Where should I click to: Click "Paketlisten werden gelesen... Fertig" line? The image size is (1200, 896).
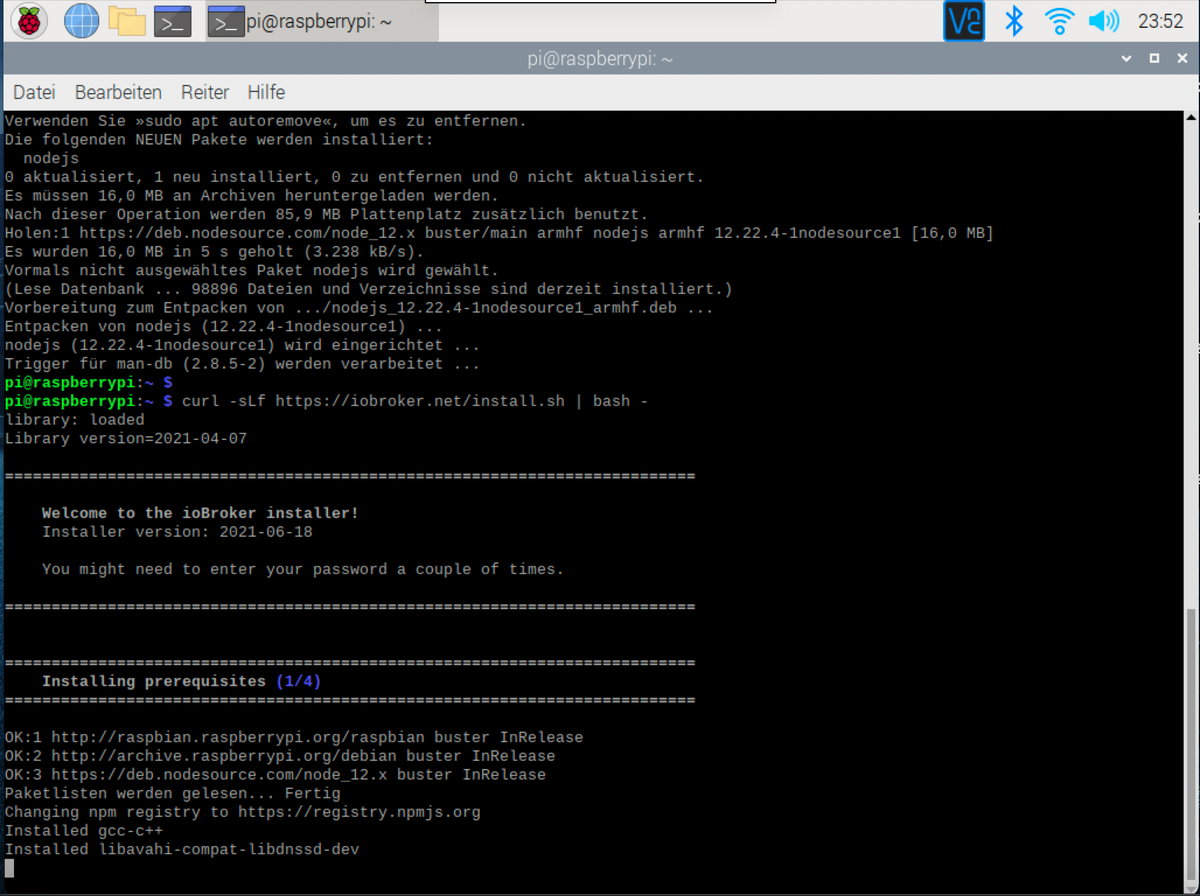click(x=173, y=793)
